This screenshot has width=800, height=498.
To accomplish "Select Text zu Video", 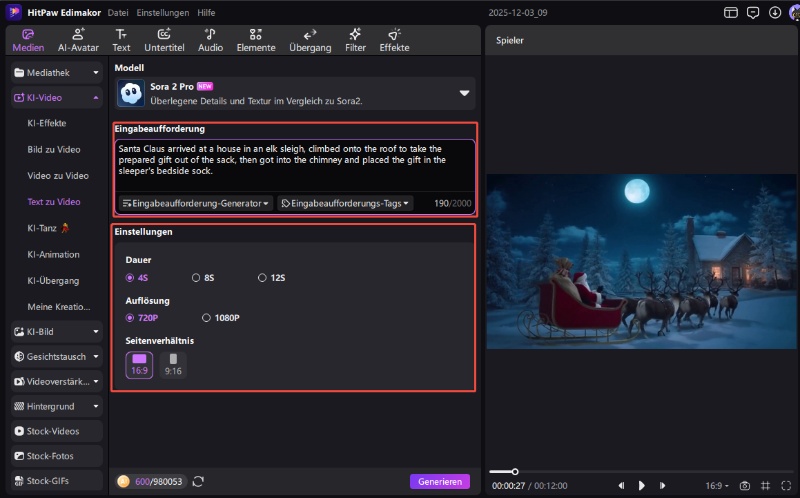I will coord(54,202).
